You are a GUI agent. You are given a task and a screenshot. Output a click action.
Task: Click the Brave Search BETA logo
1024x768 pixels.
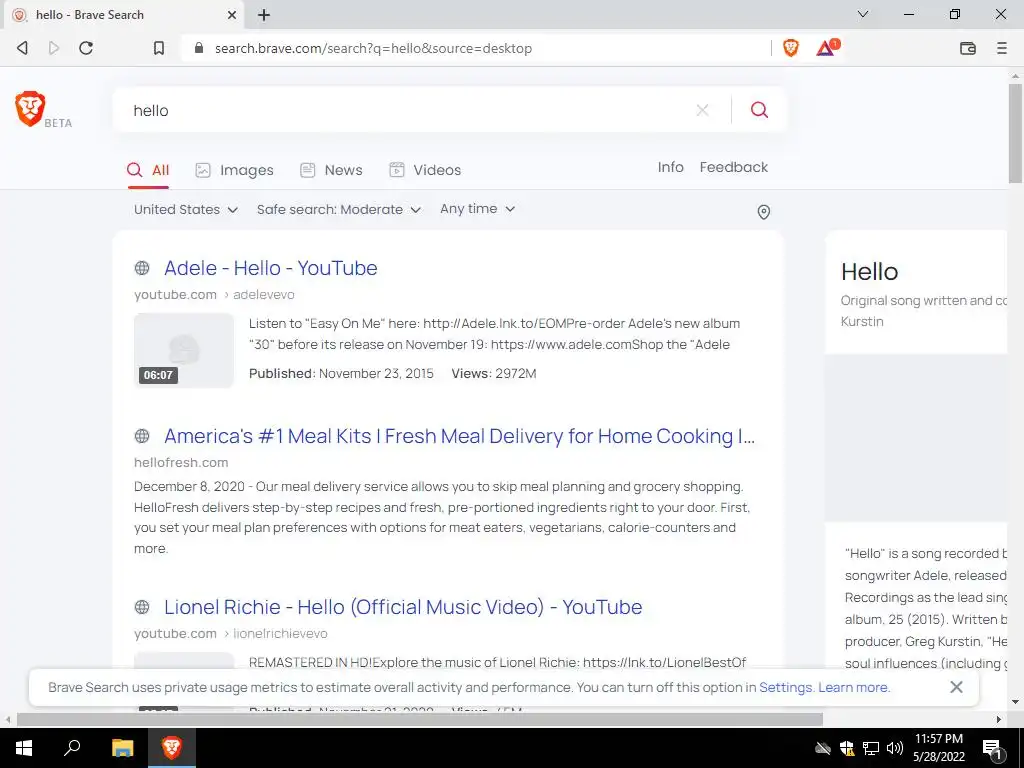tap(42, 109)
